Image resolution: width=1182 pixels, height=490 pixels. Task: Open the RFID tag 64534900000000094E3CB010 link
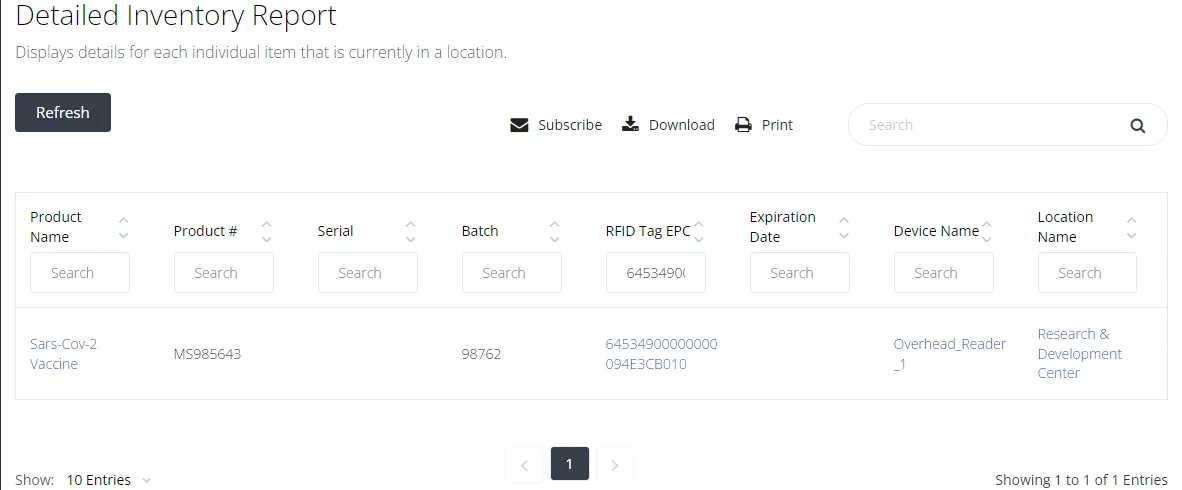click(x=662, y=354)
